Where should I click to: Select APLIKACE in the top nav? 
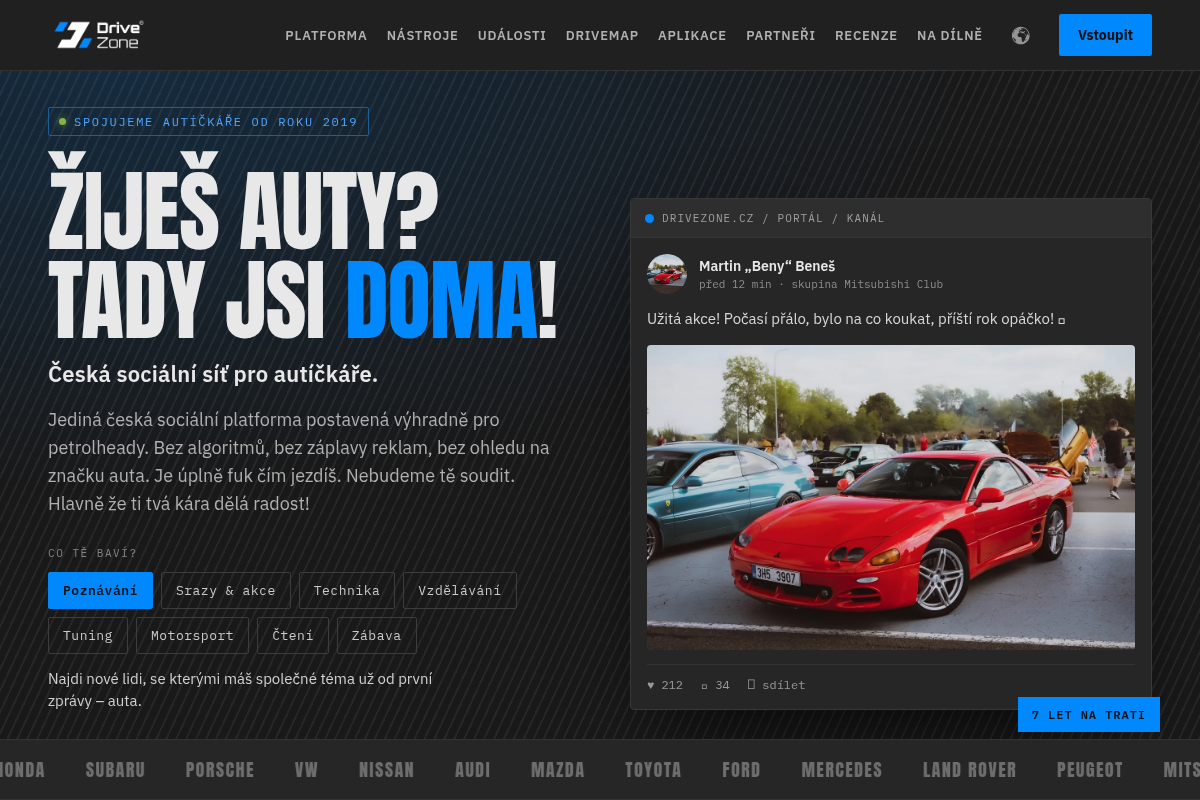tap(692, 35)
